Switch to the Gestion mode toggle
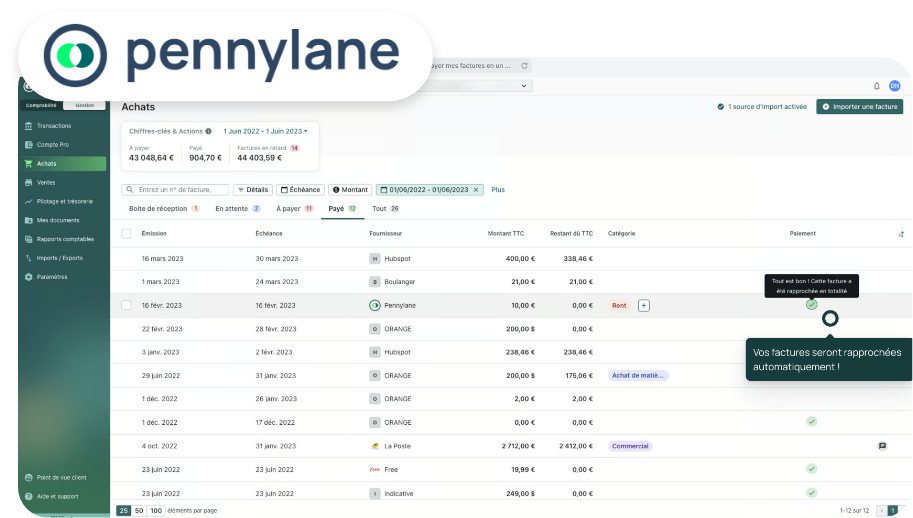This screenshot has height=518, width=913. 84,105
